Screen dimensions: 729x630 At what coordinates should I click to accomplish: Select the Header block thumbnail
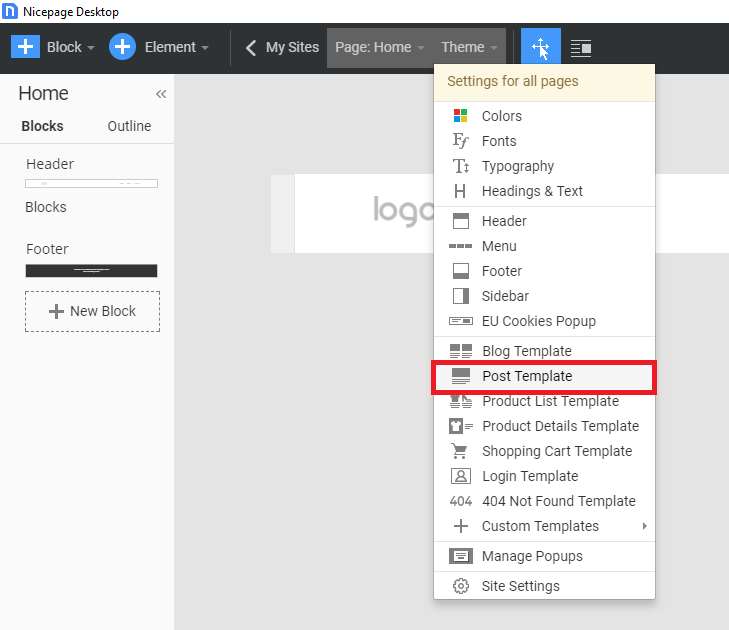91,184
